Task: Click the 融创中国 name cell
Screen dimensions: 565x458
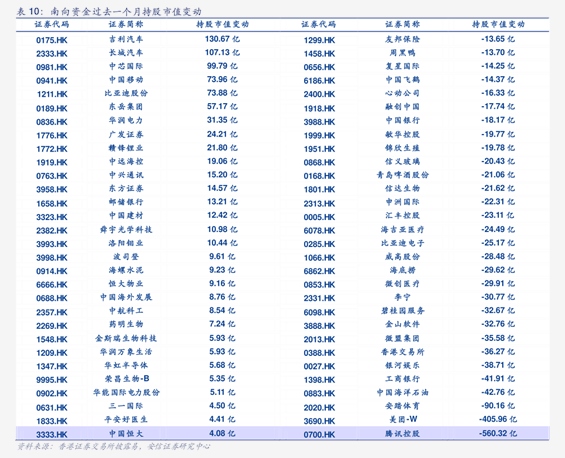Action: coord(402,107)
